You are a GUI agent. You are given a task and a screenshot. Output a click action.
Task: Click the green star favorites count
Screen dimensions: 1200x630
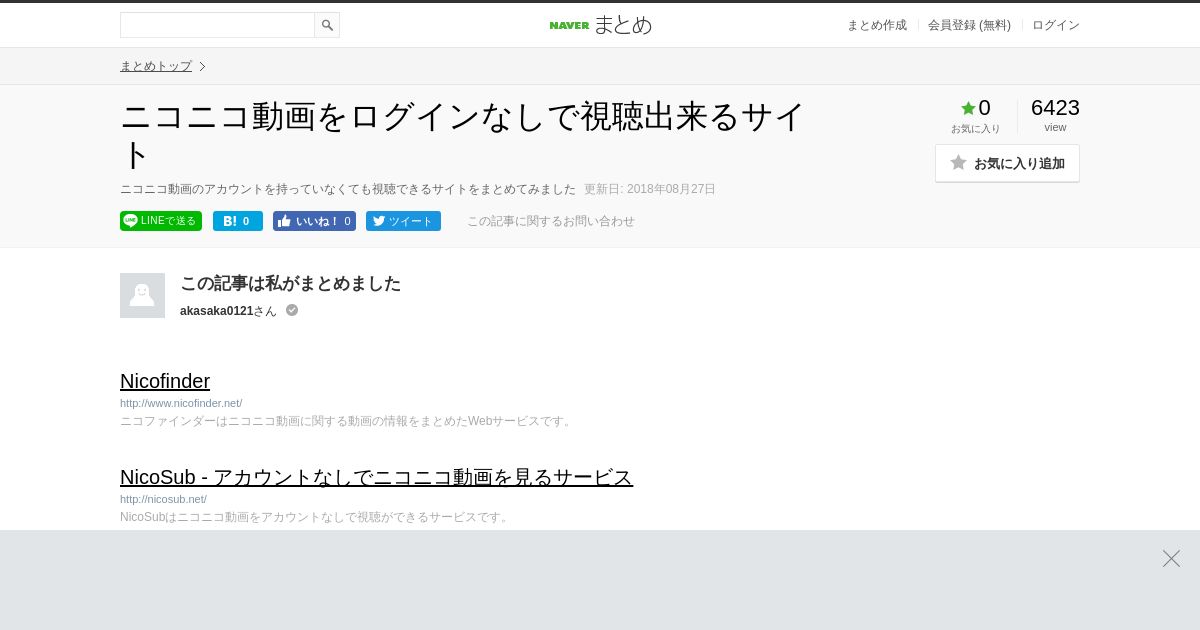975,108
